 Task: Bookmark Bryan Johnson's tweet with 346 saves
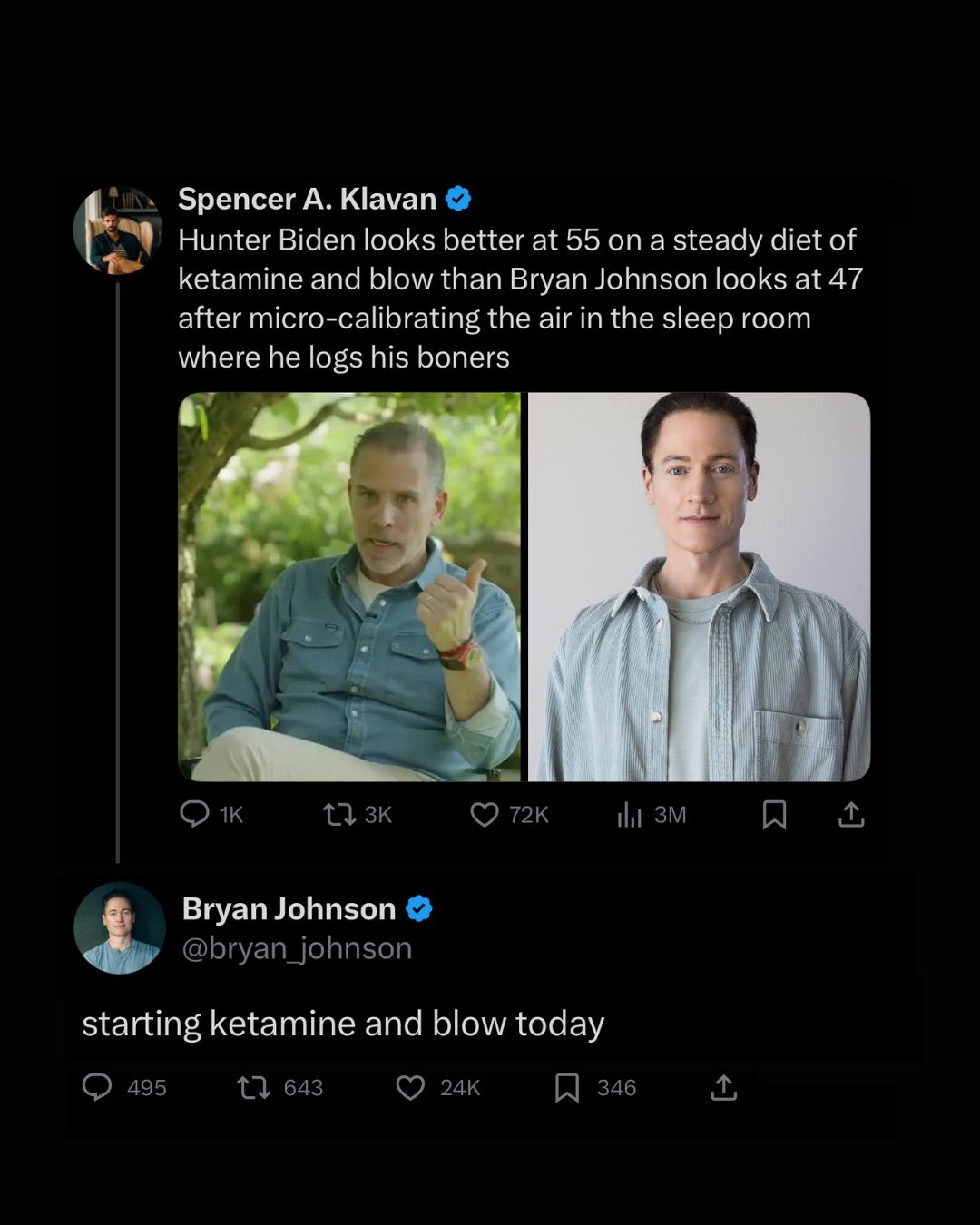click(567, 1087)
